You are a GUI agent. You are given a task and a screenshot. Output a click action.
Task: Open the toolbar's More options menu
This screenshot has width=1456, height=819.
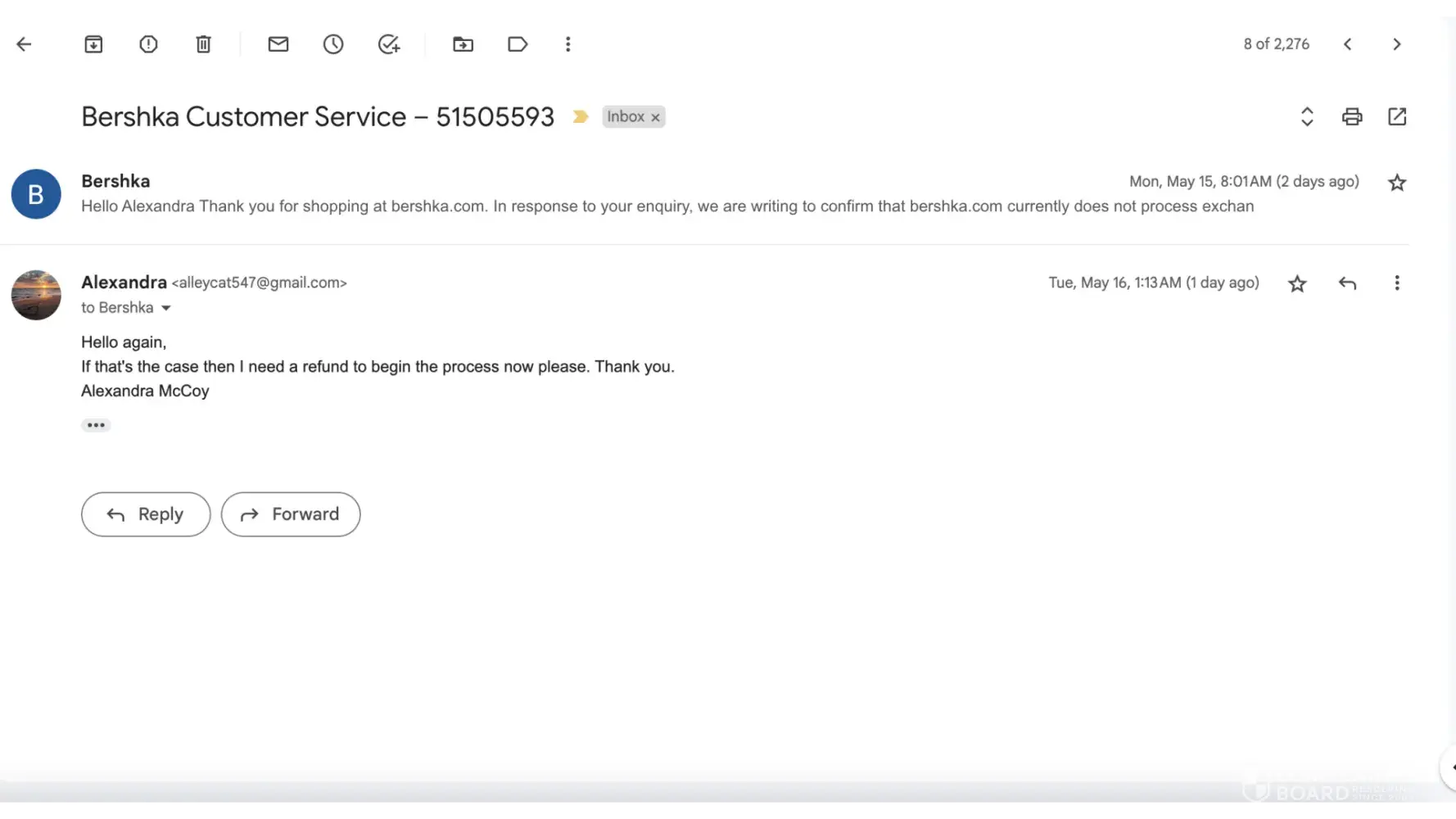568,44
